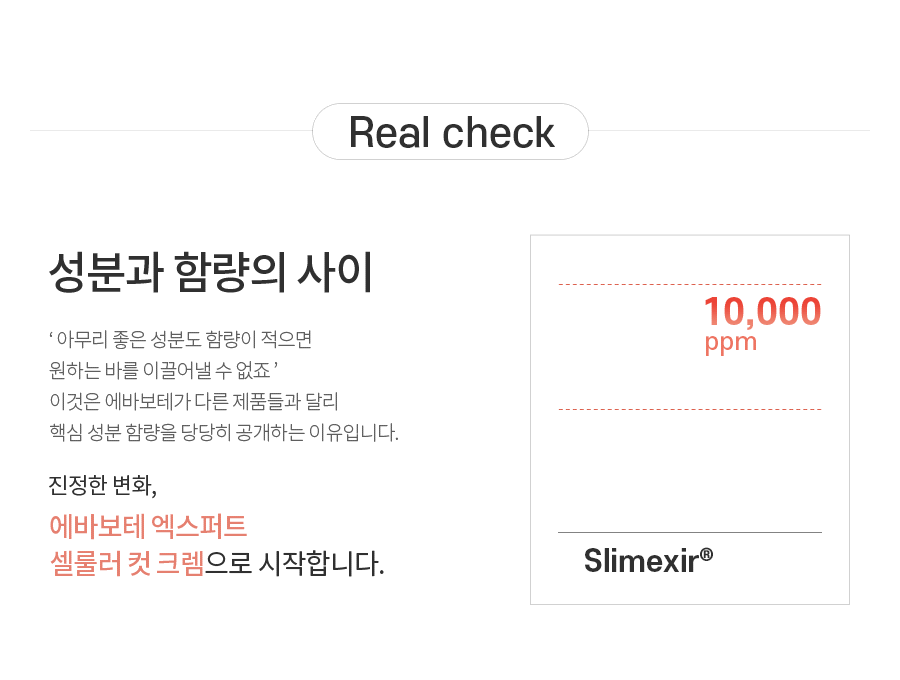
Task: Click the solid gray line above Slimexir
Action: pyautogui.click(x=690, y=533)
